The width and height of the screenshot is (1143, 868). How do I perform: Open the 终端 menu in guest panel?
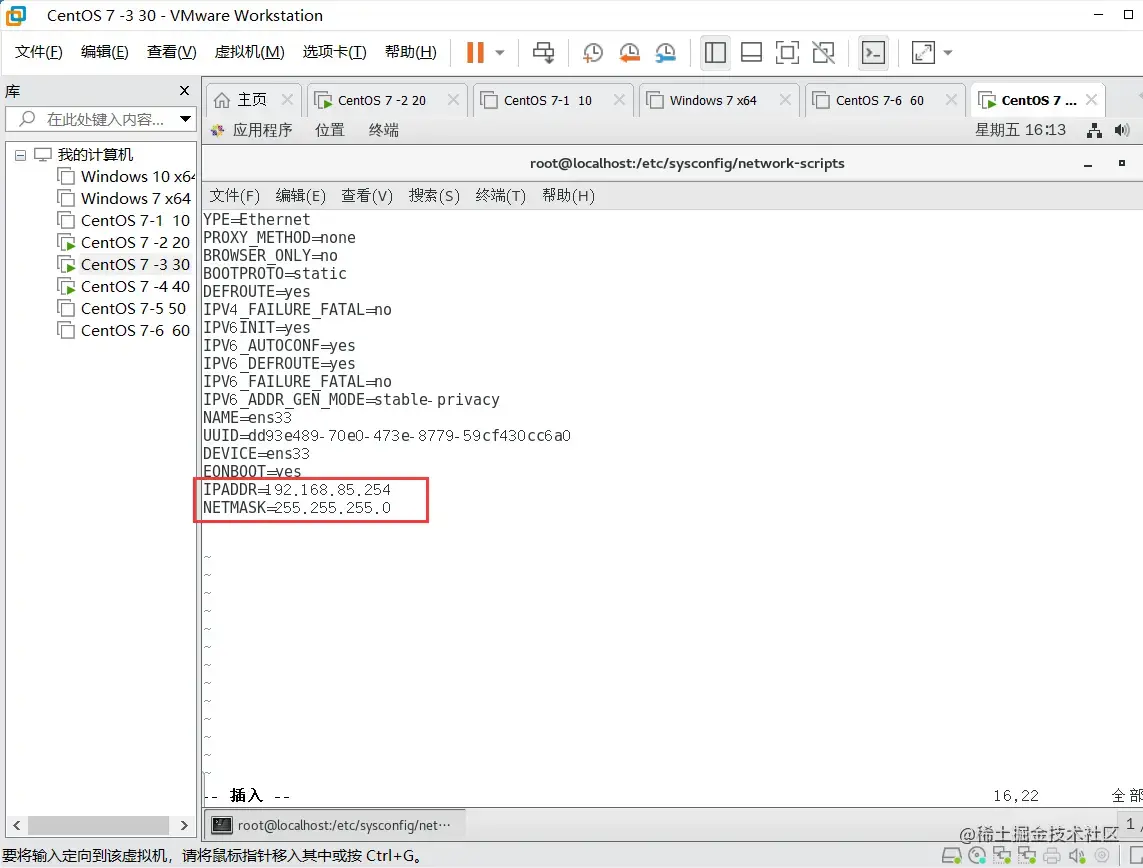[383, 130]
